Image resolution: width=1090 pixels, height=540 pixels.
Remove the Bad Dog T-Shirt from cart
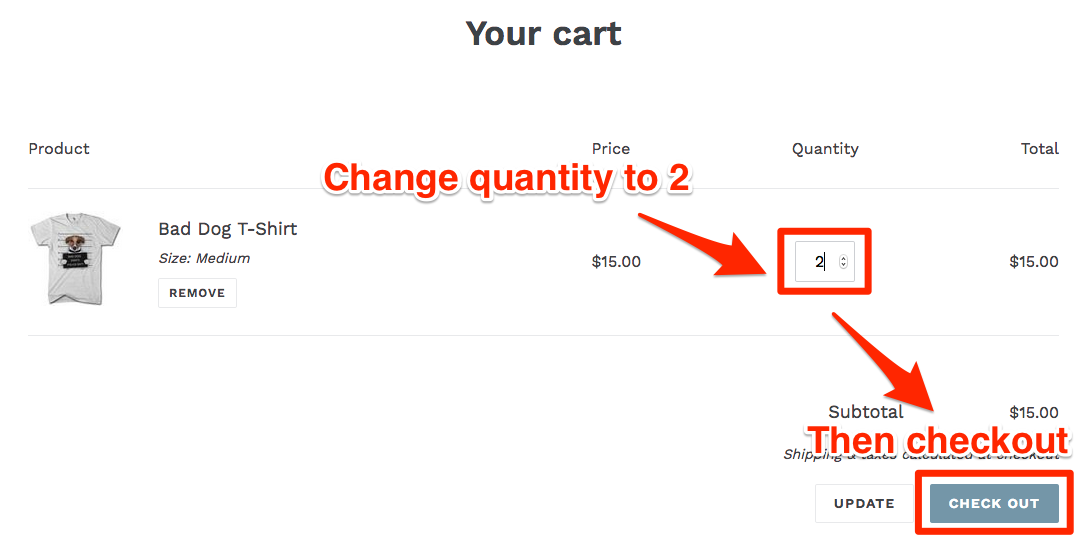(197, 293)
